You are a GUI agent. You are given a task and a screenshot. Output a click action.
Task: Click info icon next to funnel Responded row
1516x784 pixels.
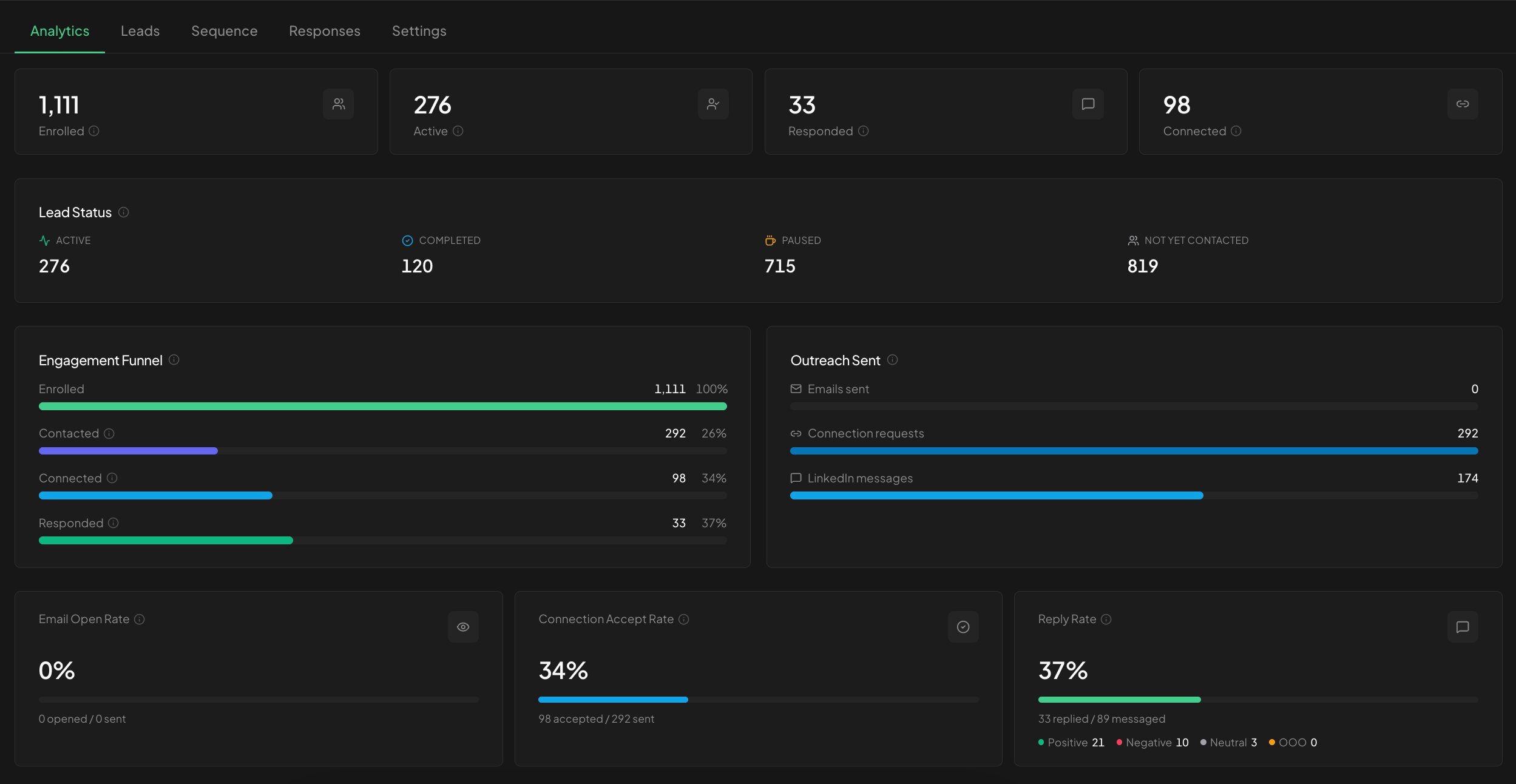coord(113,523)
